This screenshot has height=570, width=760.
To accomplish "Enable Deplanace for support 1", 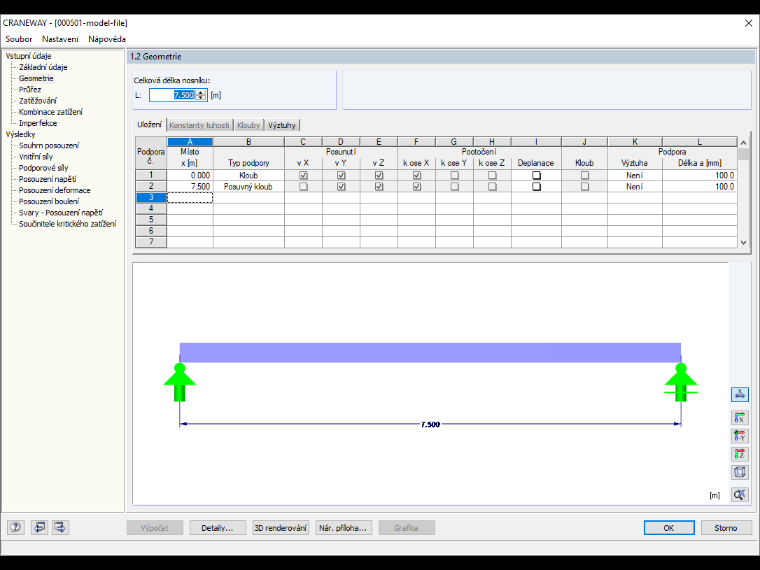I will 537,175.
